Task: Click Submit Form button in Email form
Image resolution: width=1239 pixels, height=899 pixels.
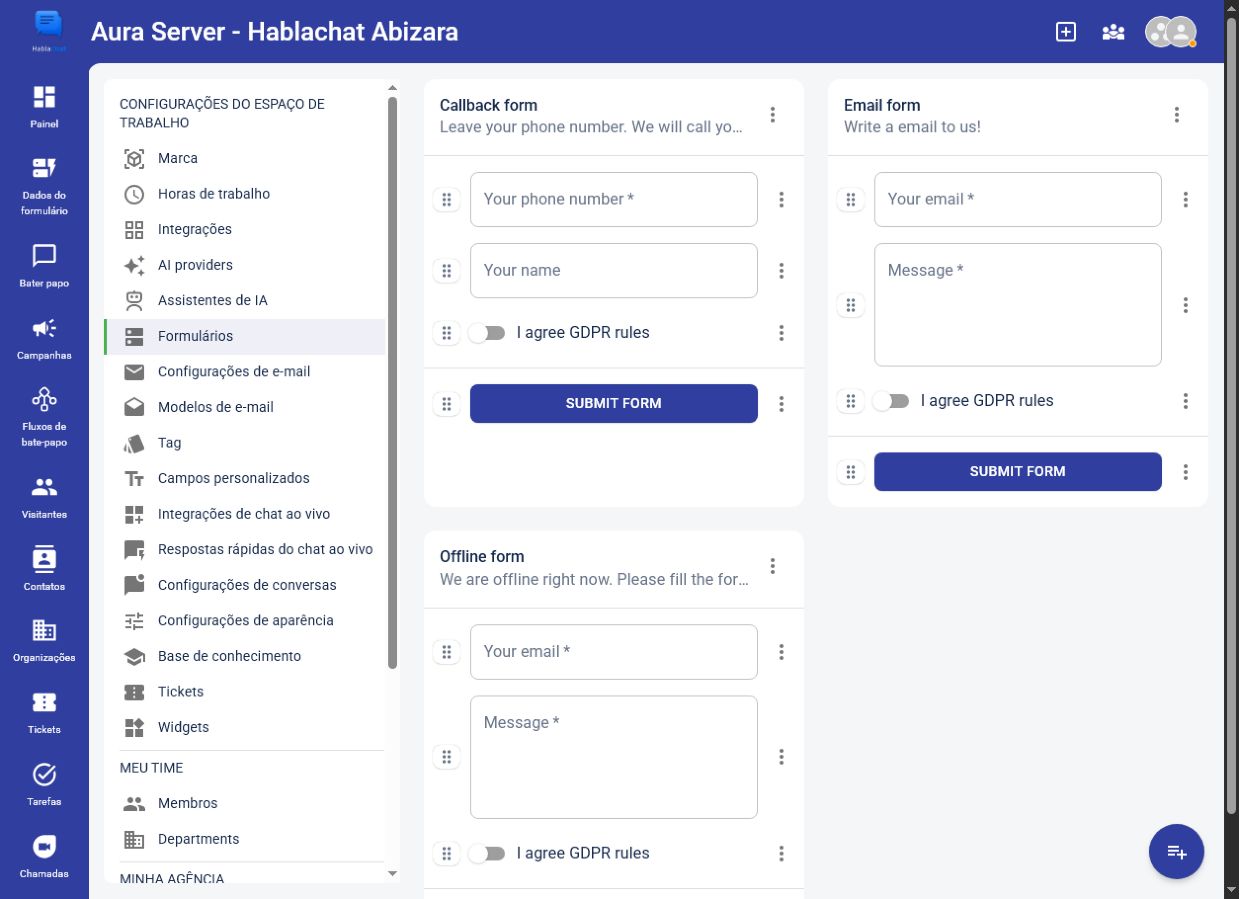Action: click(1018, 472)
